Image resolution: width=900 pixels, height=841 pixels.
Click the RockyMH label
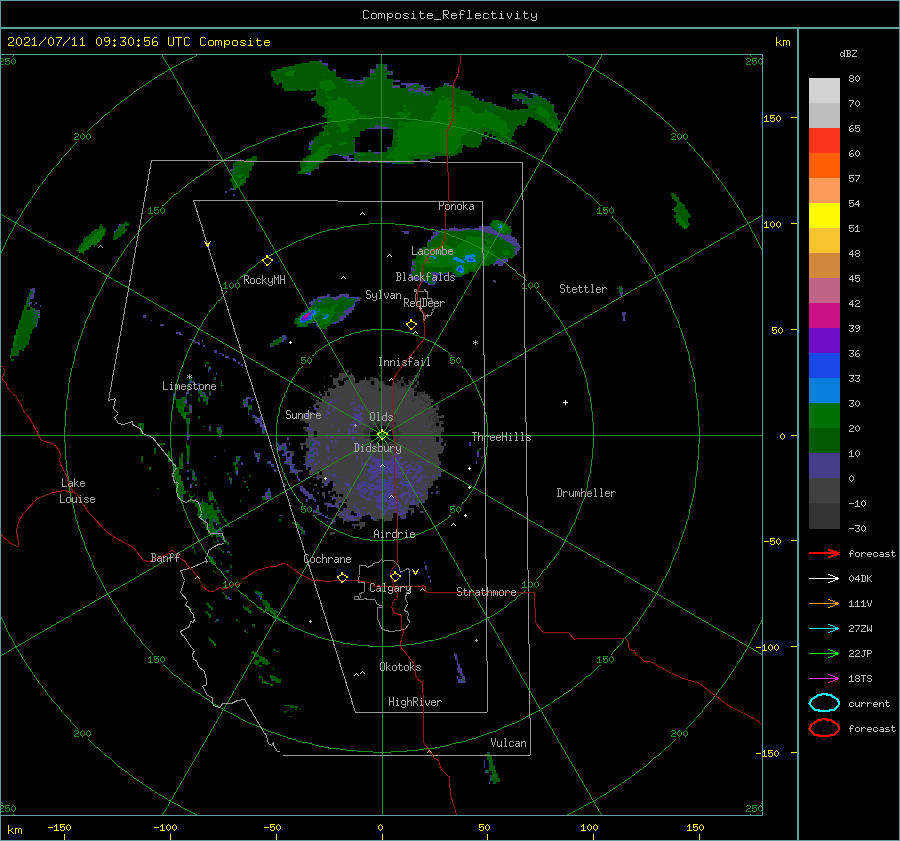264,280
